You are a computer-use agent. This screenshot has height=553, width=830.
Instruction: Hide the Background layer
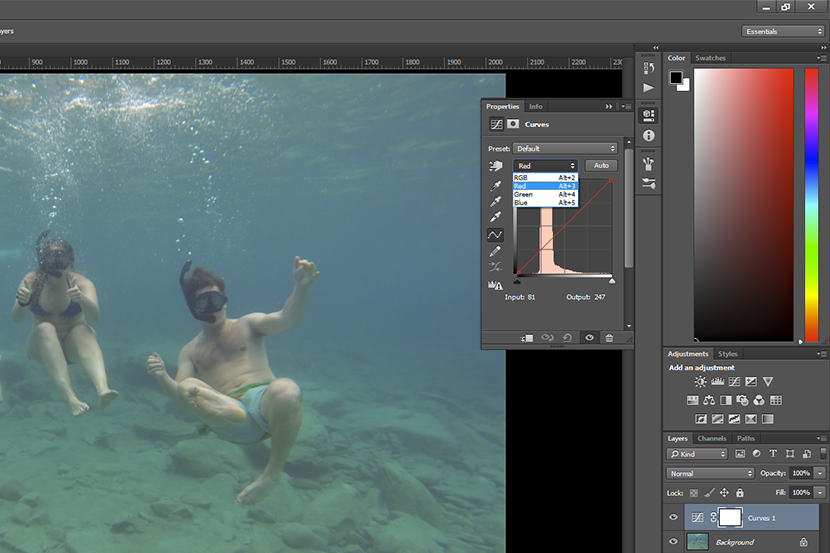pos(673,542)
